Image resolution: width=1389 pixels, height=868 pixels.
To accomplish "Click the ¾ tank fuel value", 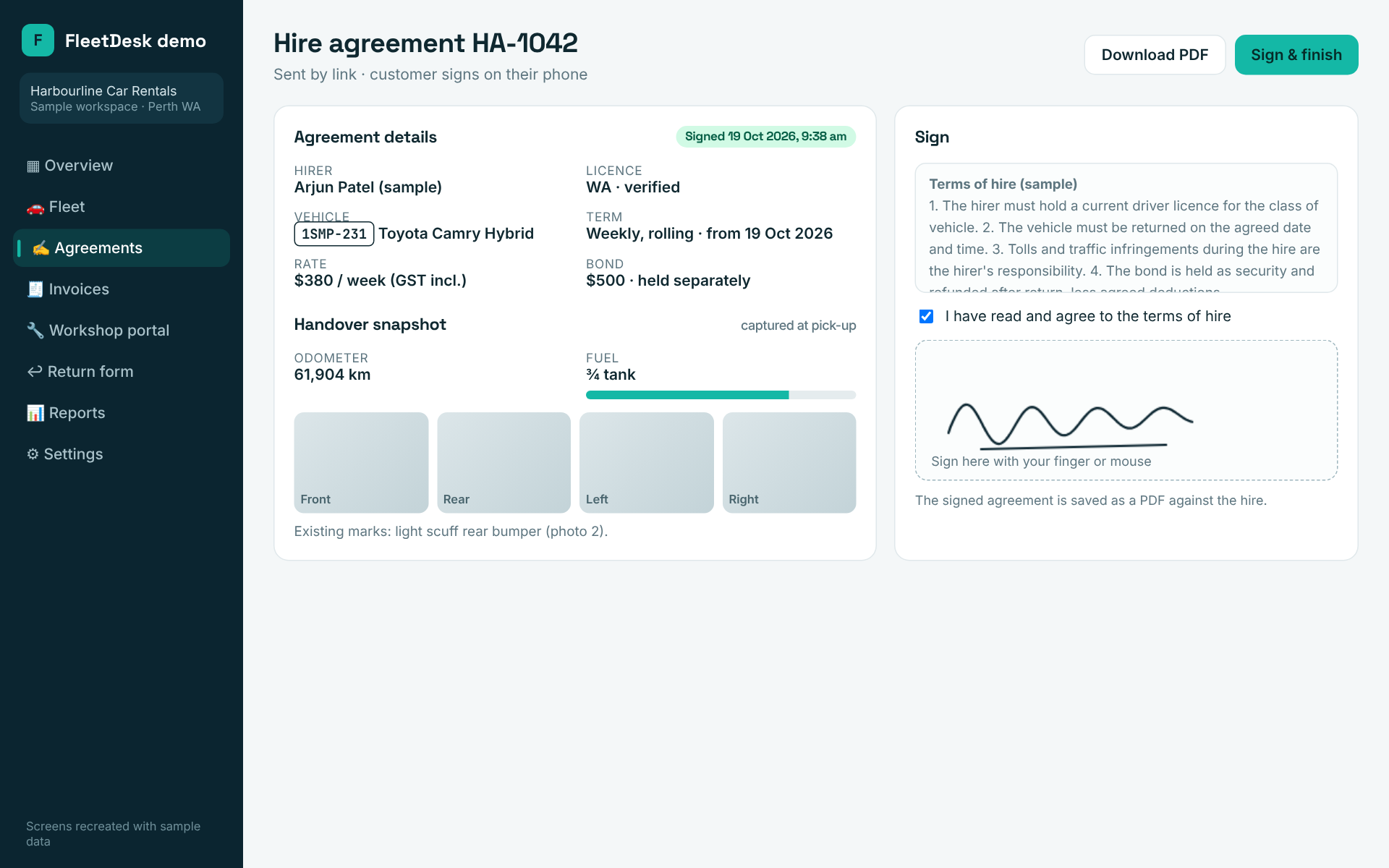I will tap(611, 375).
